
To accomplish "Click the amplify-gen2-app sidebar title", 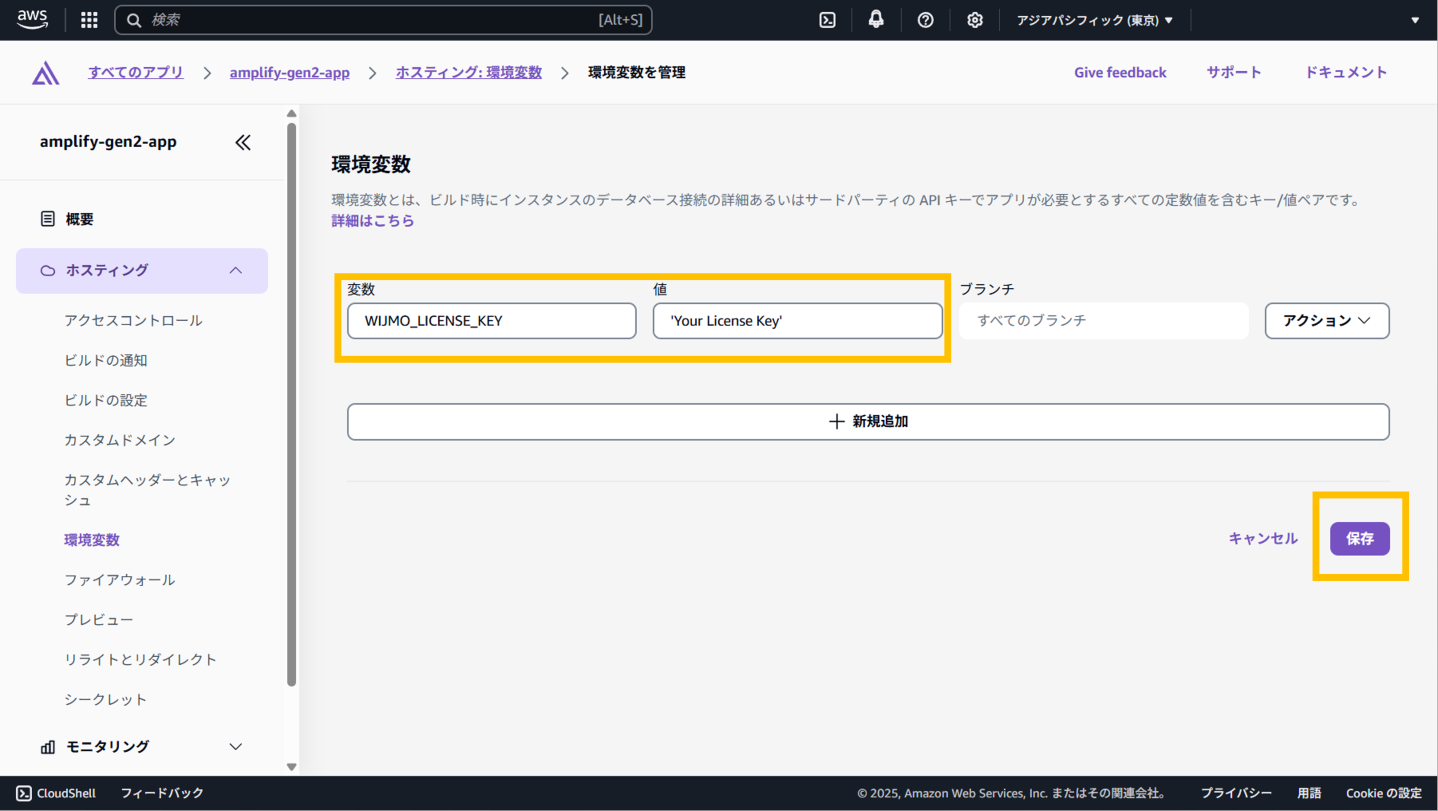I will pos(108,142).
